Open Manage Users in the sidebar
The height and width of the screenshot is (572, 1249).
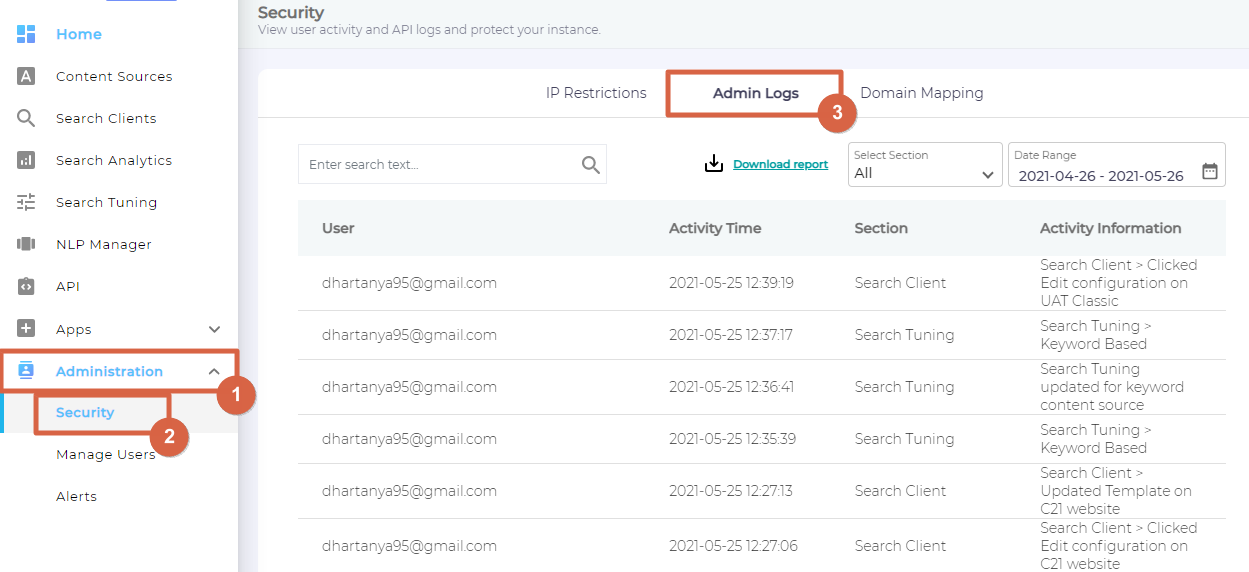pyautogui.click(x=105, y=454)
